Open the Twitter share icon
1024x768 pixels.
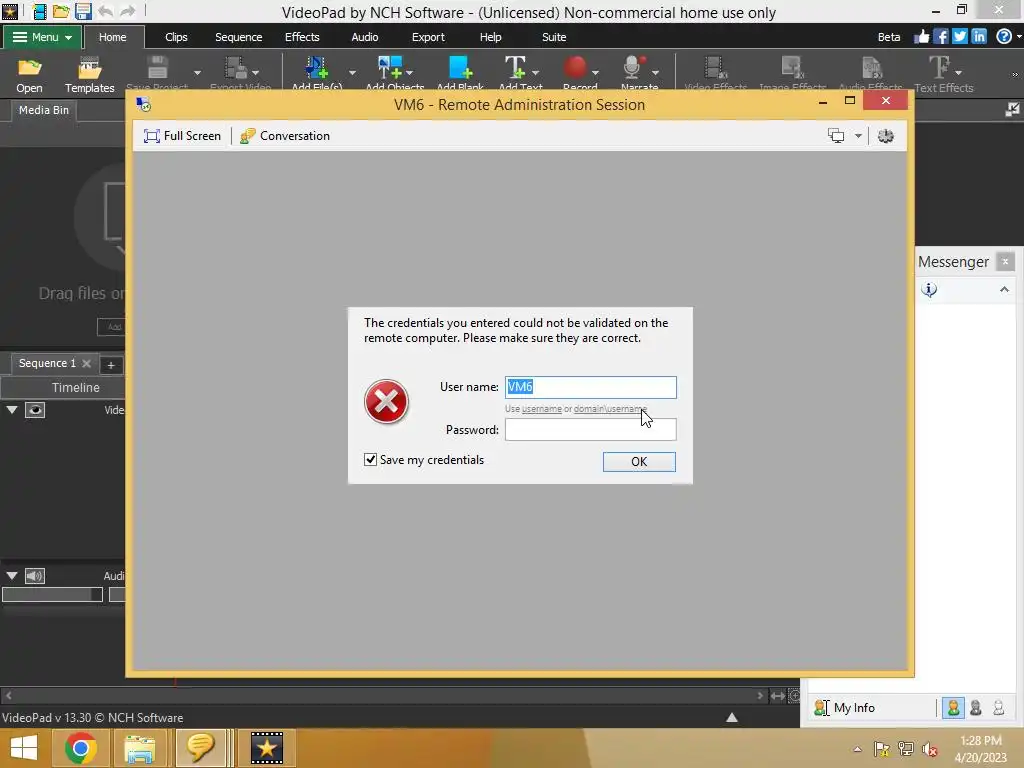959,37
